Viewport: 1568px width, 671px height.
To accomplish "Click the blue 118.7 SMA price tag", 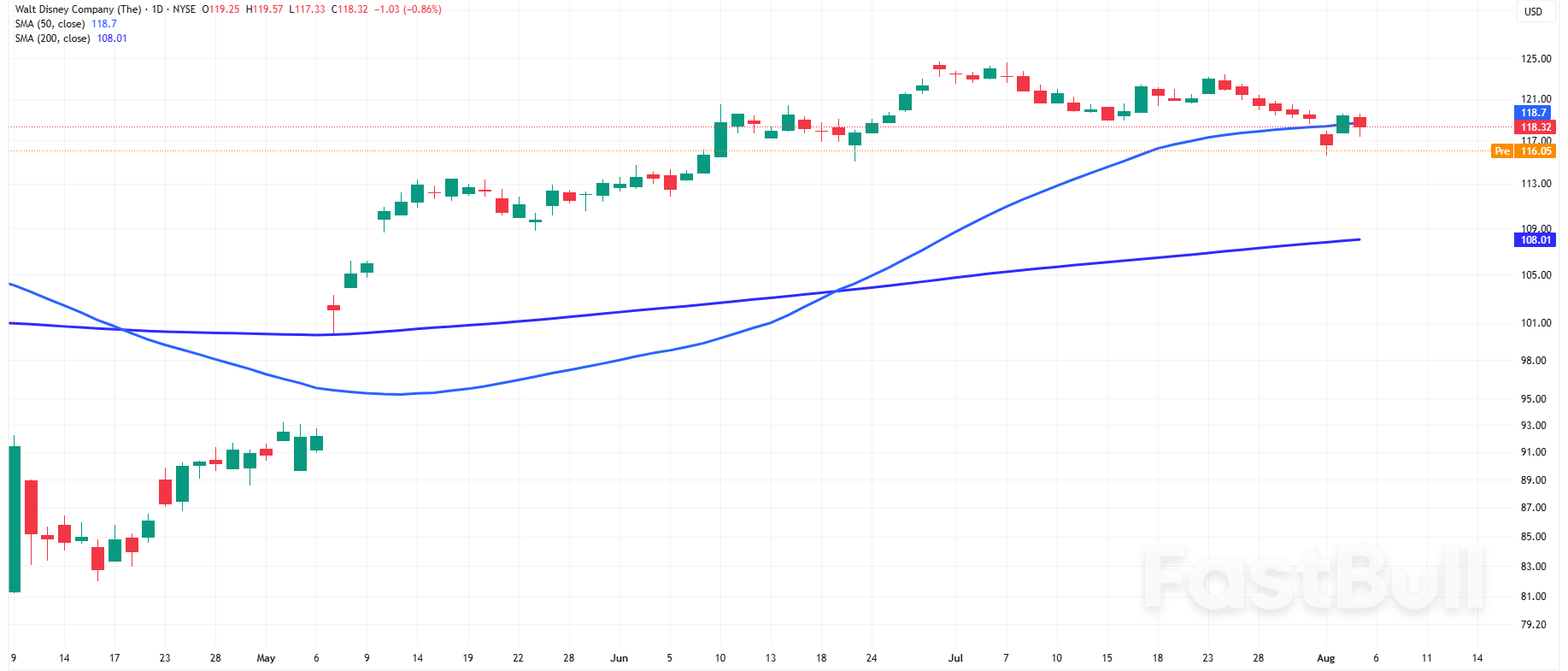I will click(1534, 113).
